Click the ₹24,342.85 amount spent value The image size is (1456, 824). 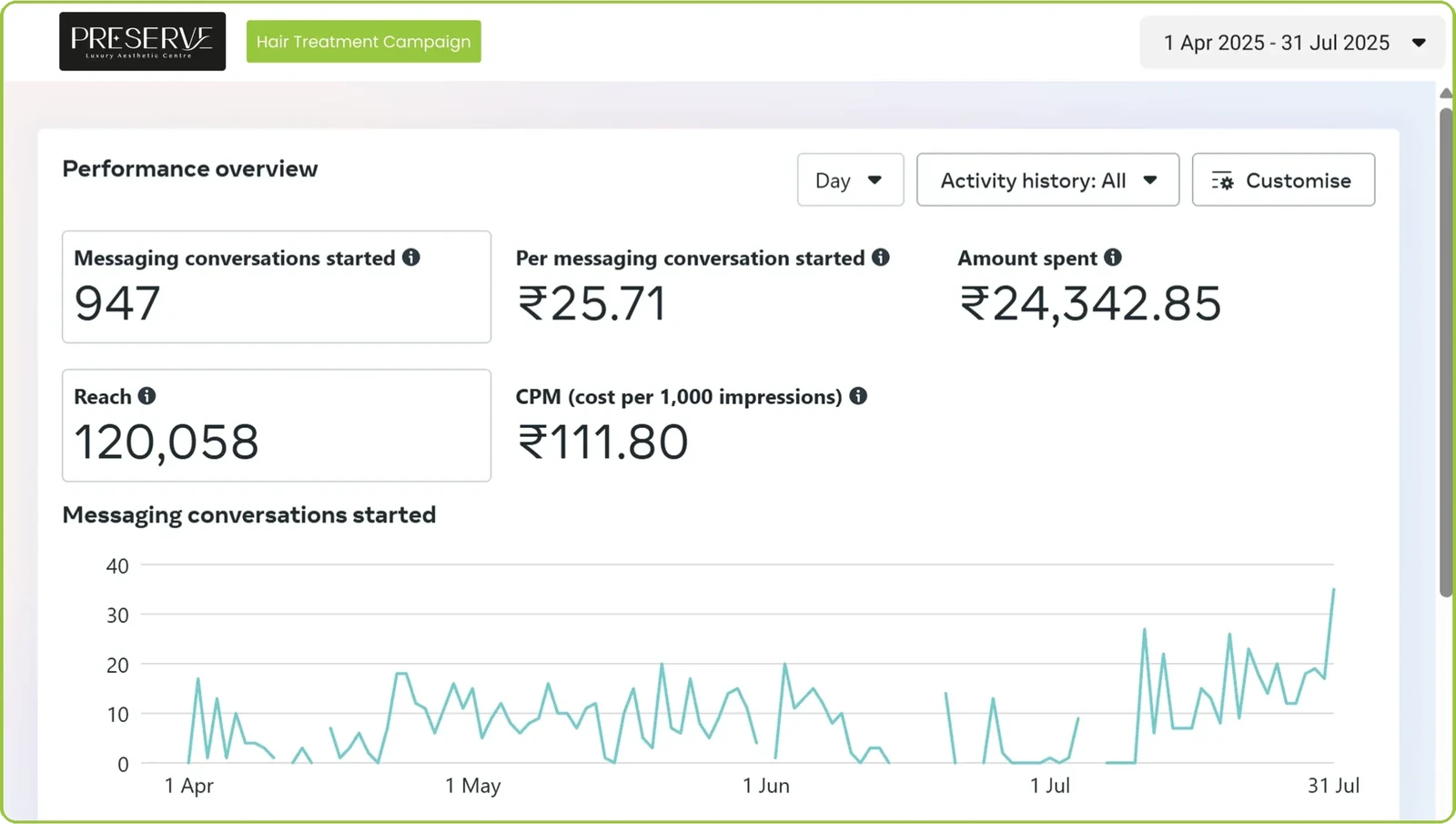pos(1090,304)
